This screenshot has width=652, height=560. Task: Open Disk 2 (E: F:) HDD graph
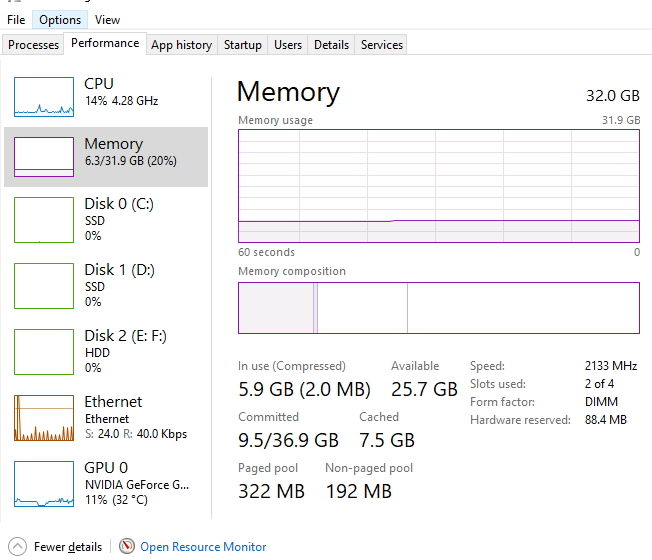[44, 352]
